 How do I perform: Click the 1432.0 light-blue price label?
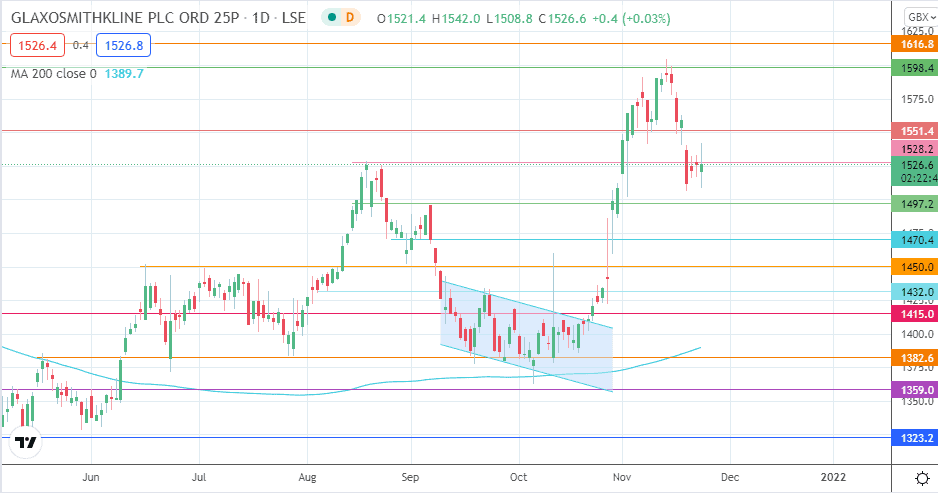[916, 292]
